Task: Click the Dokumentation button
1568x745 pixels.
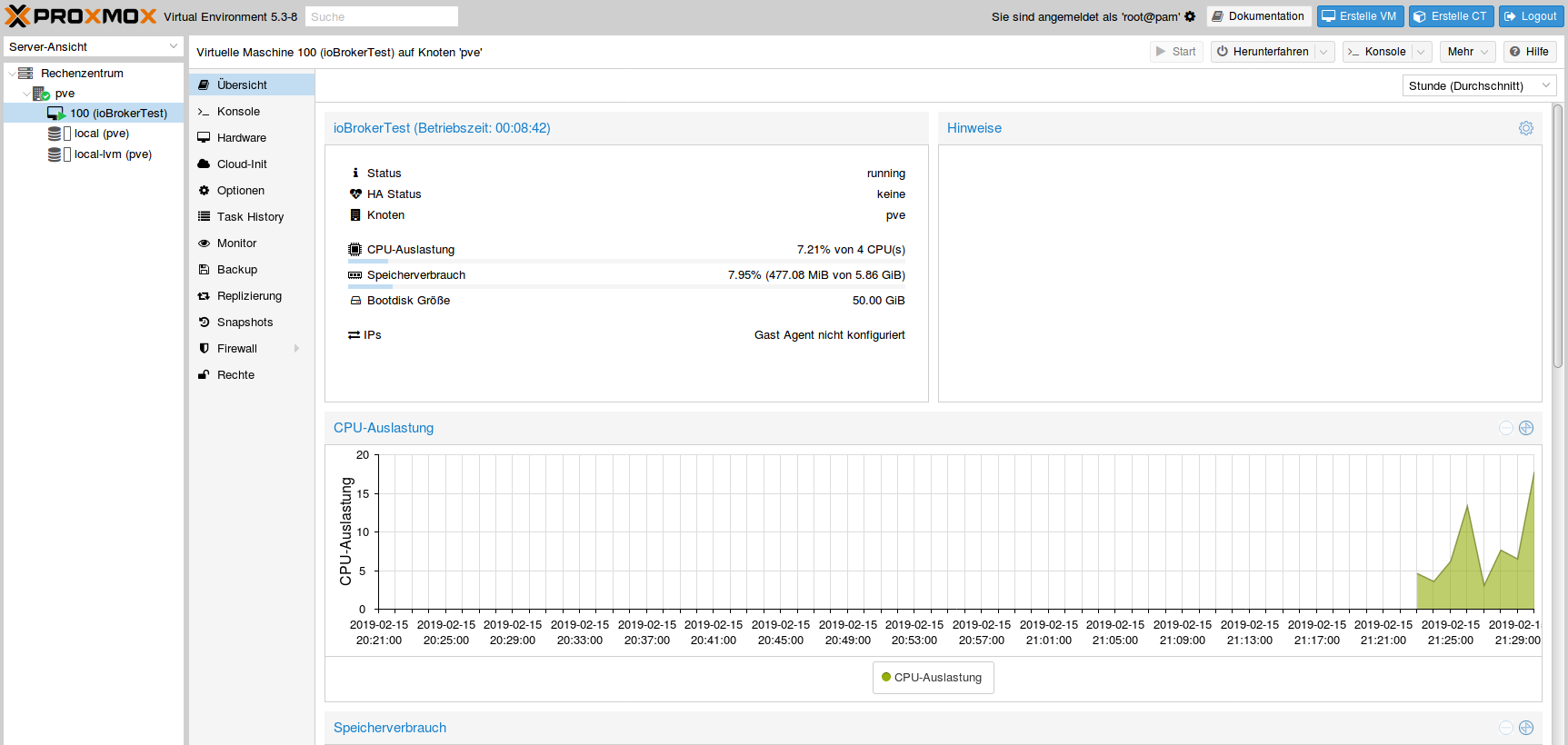Action: [1259, 16]
